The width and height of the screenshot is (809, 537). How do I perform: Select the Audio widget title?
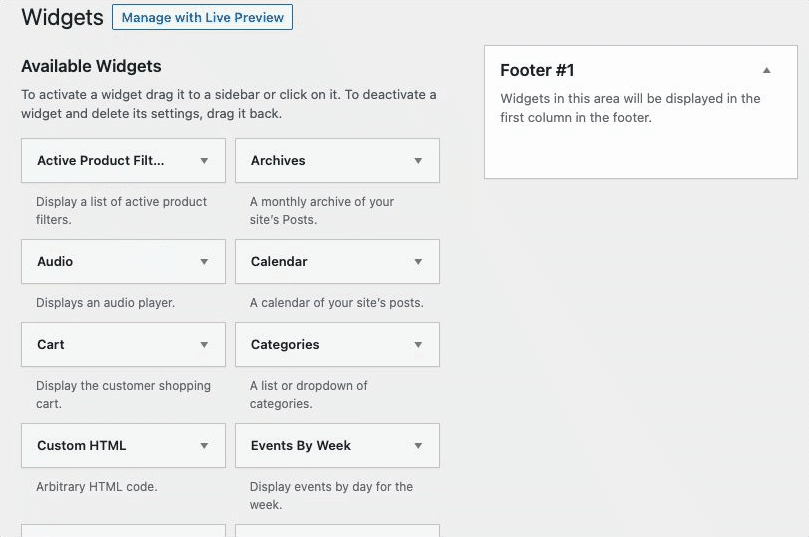[55, 262]
